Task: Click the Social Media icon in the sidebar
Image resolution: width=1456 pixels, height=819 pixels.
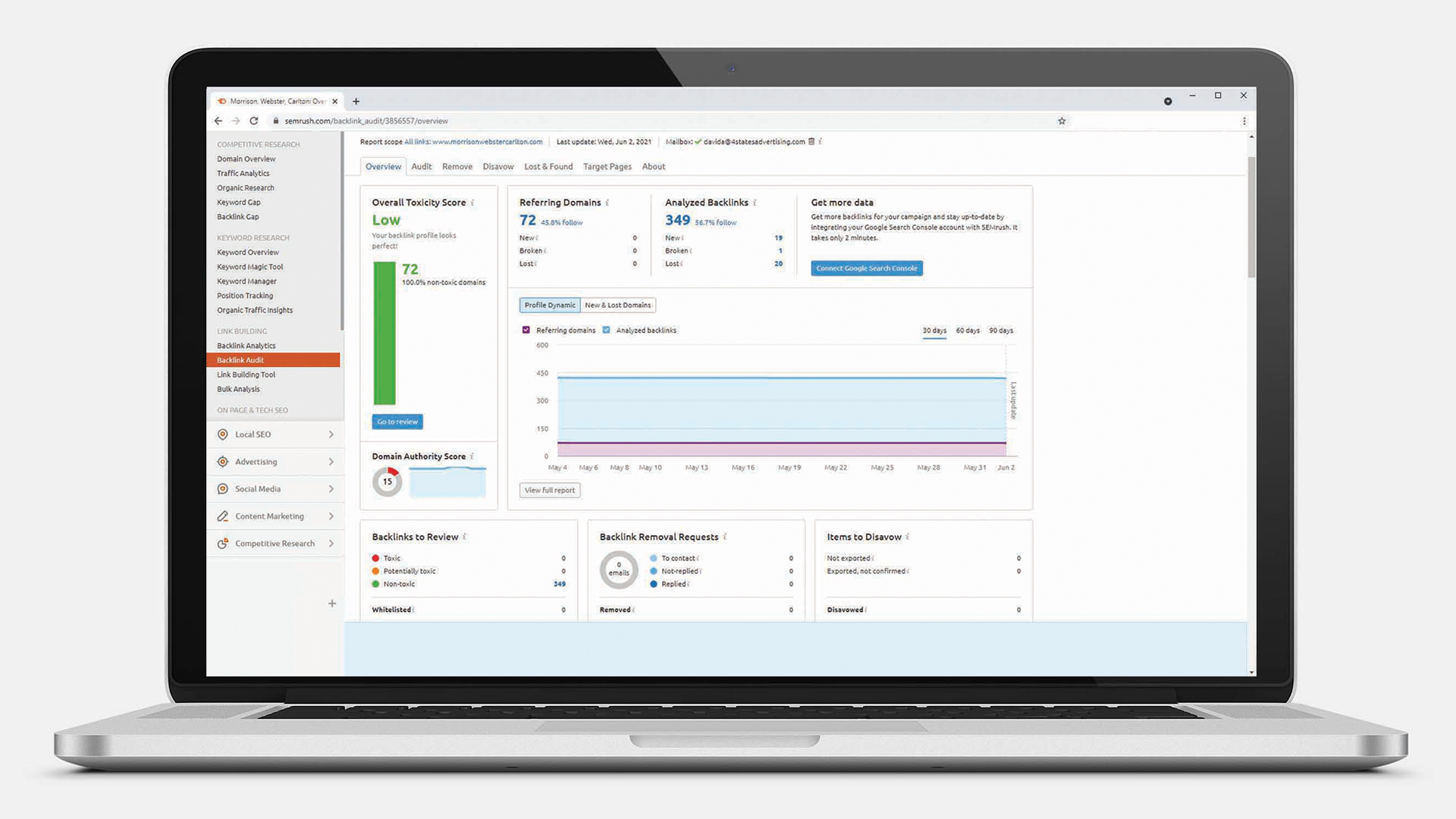Action: [221, 488]
